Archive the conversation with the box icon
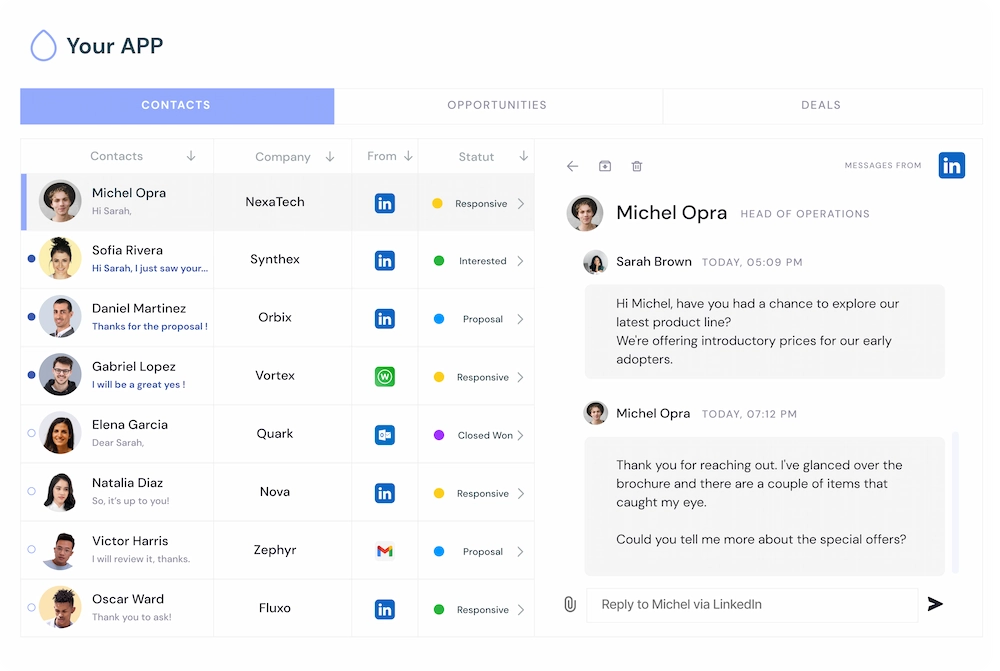Viewport: 1000px width, 671px height. tap(605, 166)
